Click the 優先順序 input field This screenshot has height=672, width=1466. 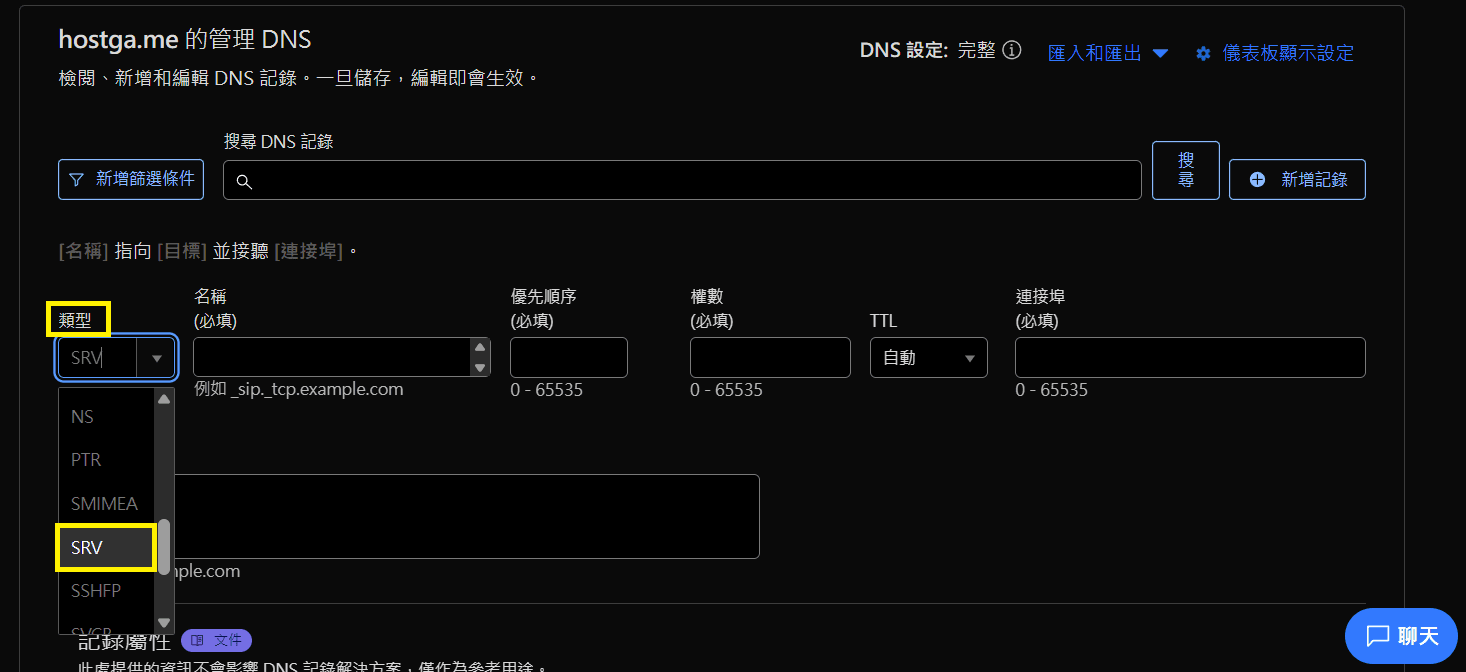[569, 357]
